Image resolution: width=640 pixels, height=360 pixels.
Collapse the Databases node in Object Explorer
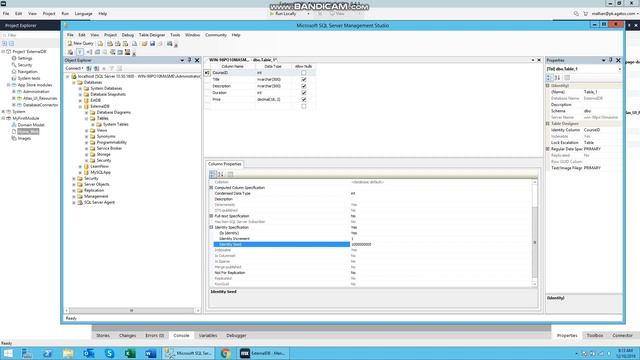[74, 82]
